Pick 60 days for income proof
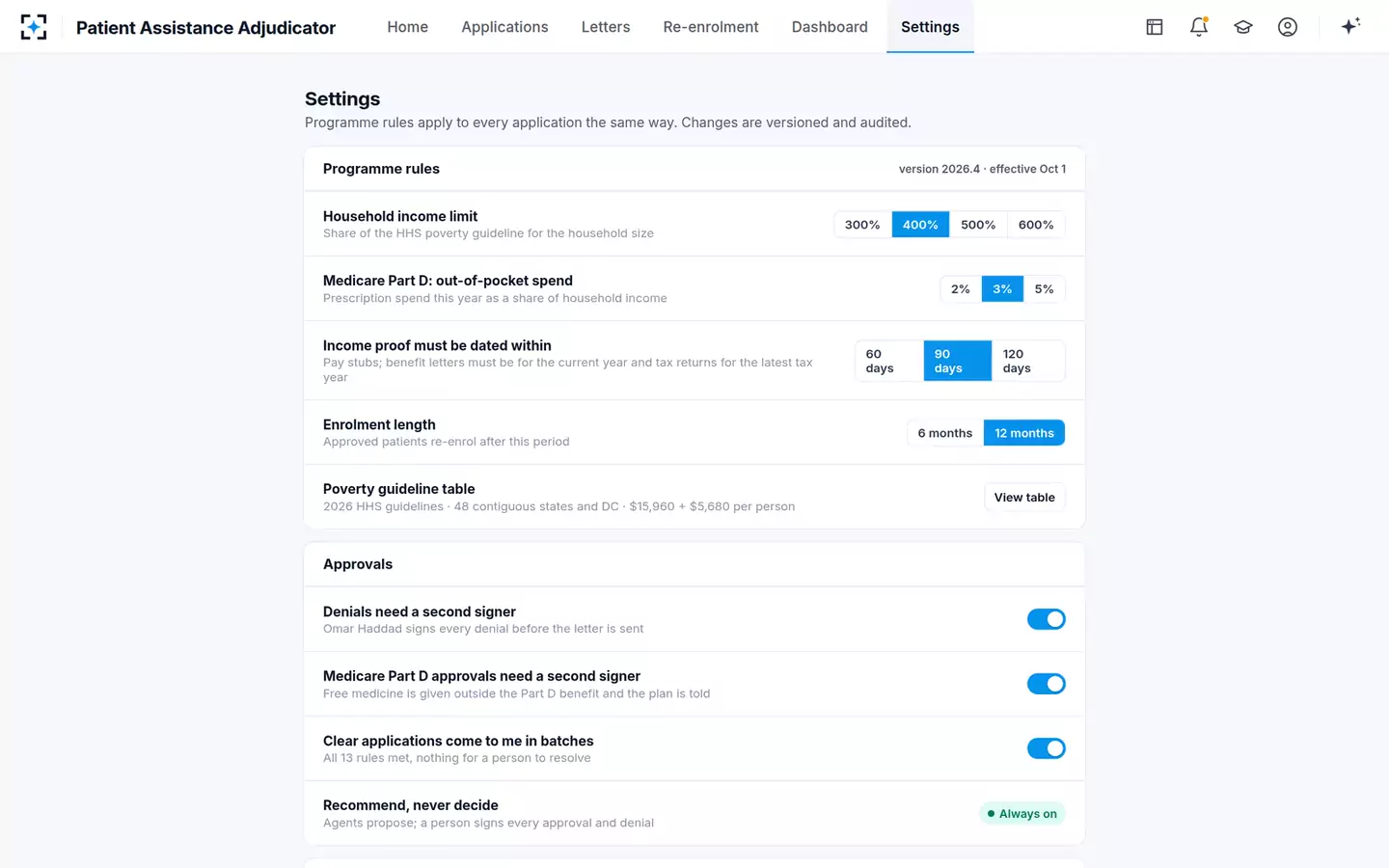 [x=888, y=361]
